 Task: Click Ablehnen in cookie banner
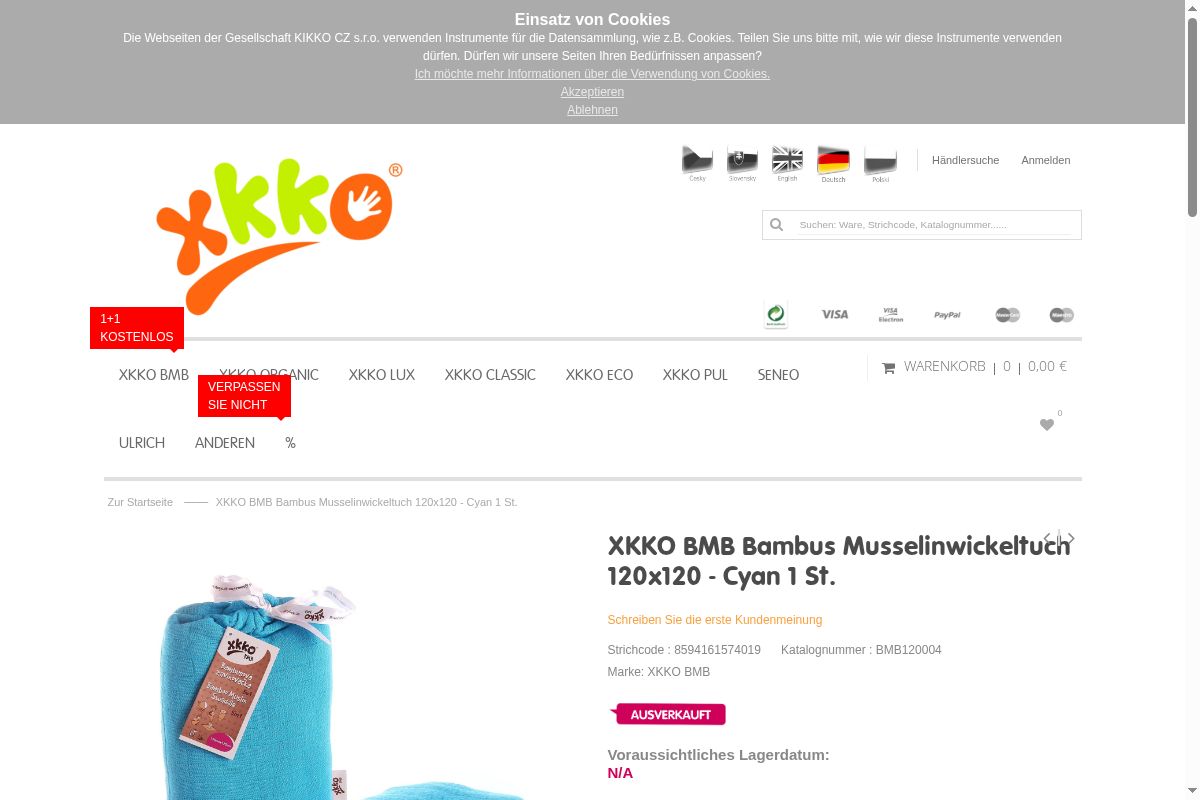(592, 110)
